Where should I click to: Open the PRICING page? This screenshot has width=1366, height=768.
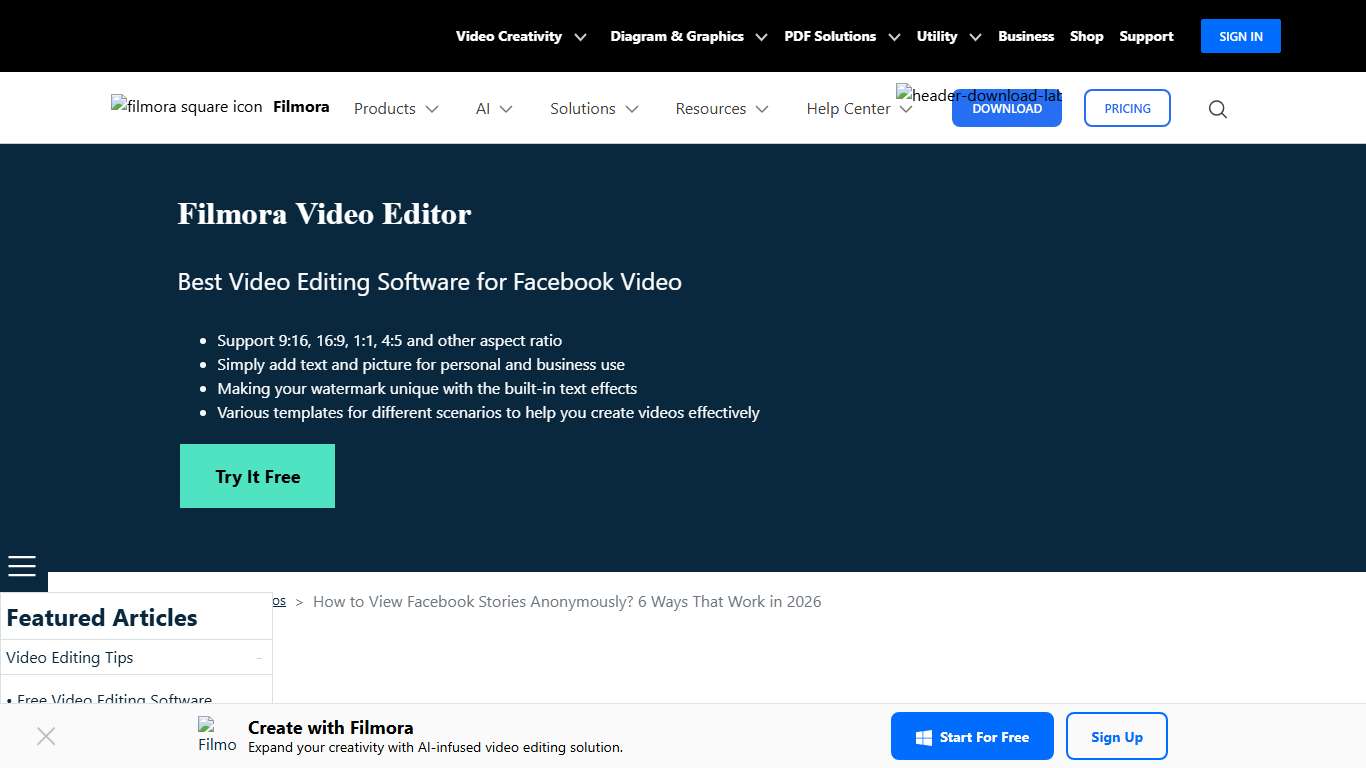1127,108
